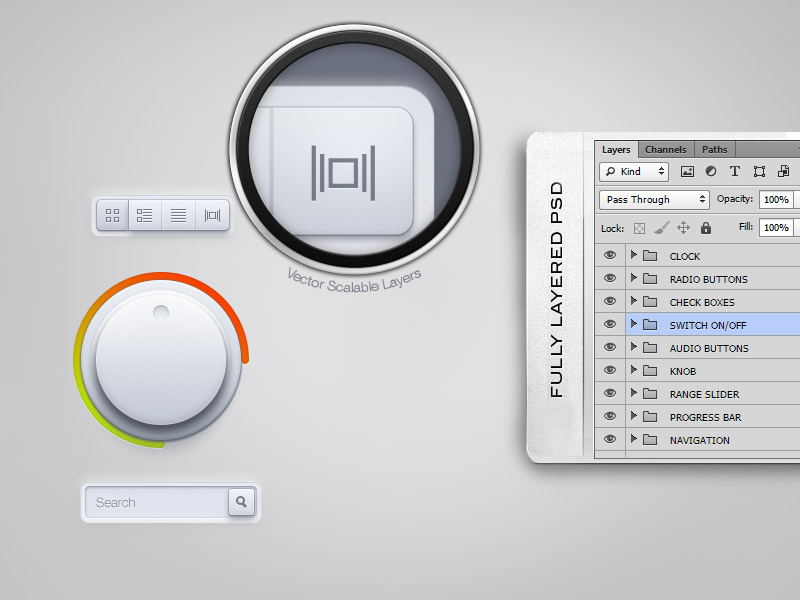
Task: Select the grid view icon
Action: (112, 215)
